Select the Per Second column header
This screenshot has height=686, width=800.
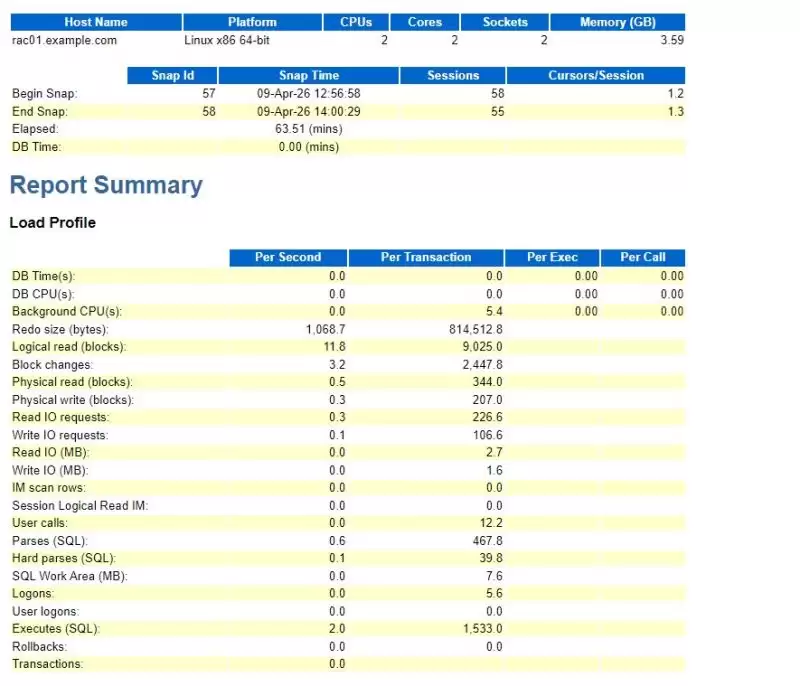288,257
